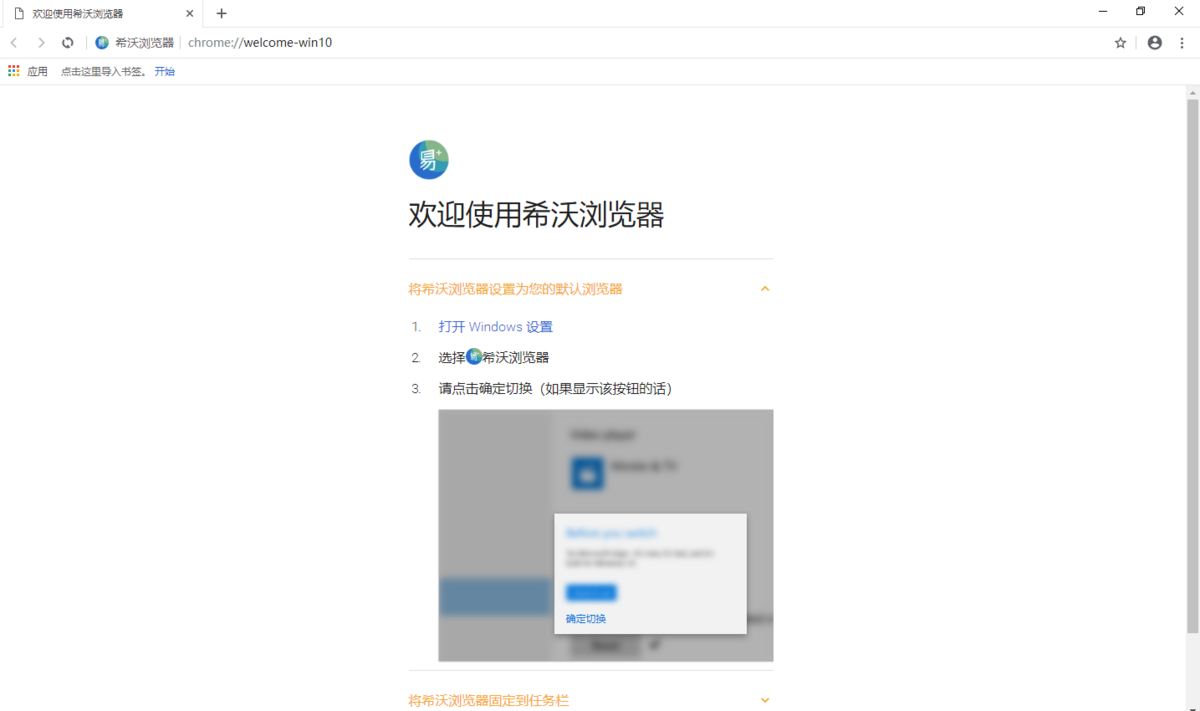Expand the 将希沃浏览器固定到任务栏 section
This screenshot has width=1200, height=711.
tap(764, 700)
